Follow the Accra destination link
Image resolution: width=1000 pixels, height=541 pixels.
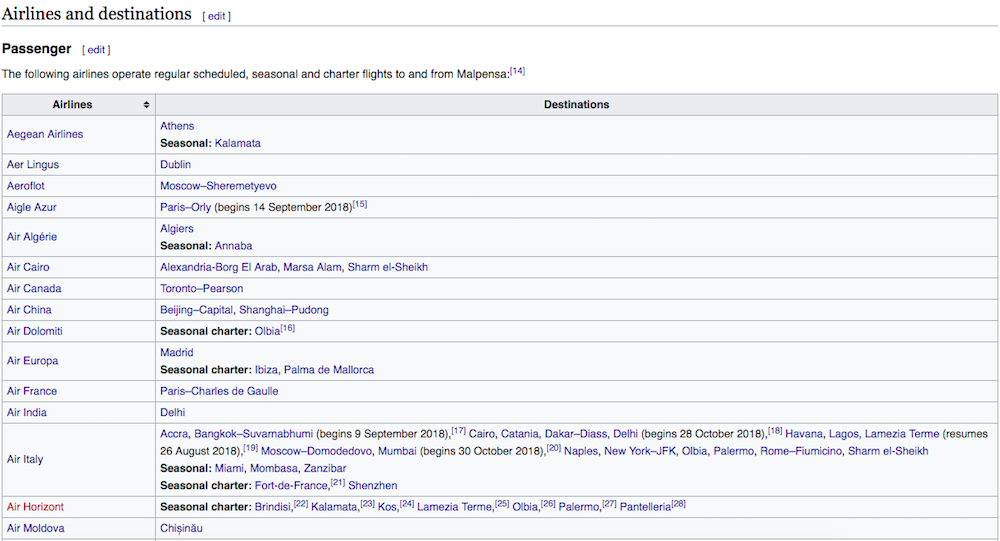pos(174,434)
